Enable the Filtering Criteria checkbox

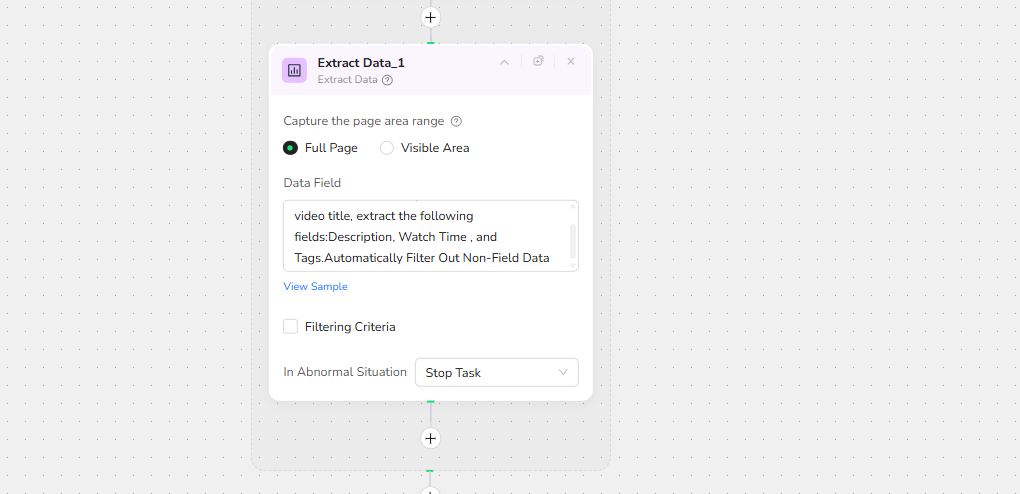[x=290, y=326]
